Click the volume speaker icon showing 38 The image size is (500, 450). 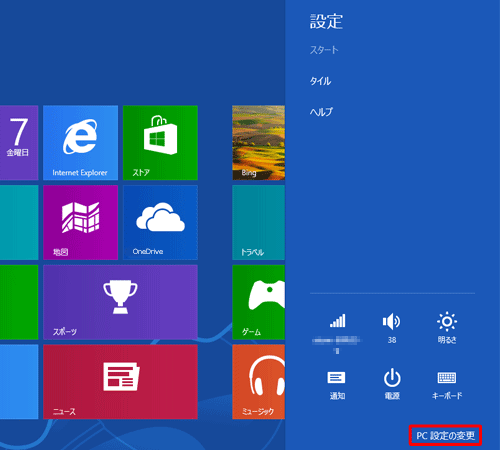[392, 322]
